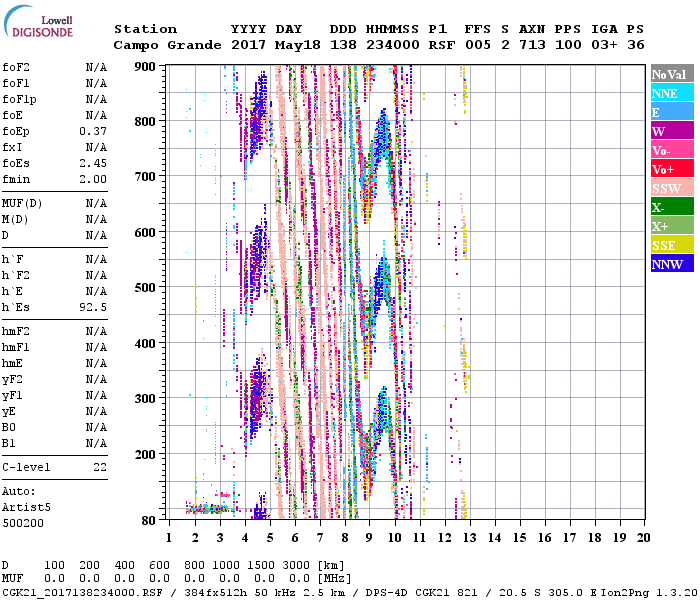Select the X- dark green legend swatch
This screenshot has width=700, height=600.
tap(672, 206)
